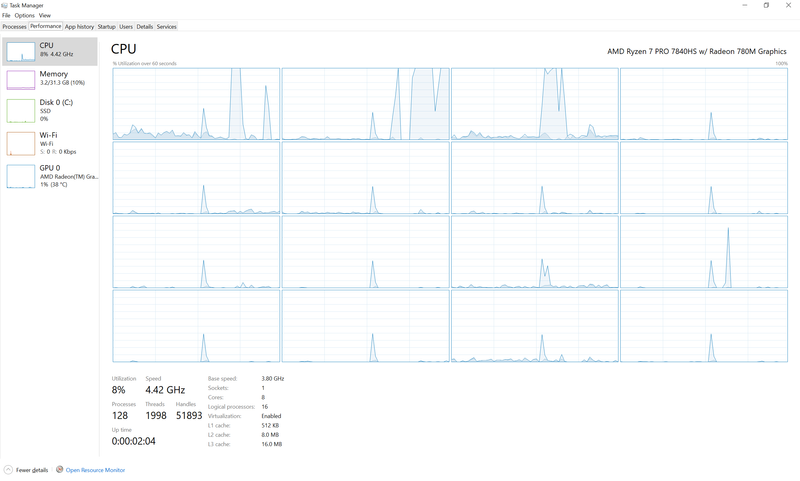The width and height of the screenshot is (800, 481).
Task: Select Memory mini graph thumbnail in sidebar
Action: click(x=21, y=80)
